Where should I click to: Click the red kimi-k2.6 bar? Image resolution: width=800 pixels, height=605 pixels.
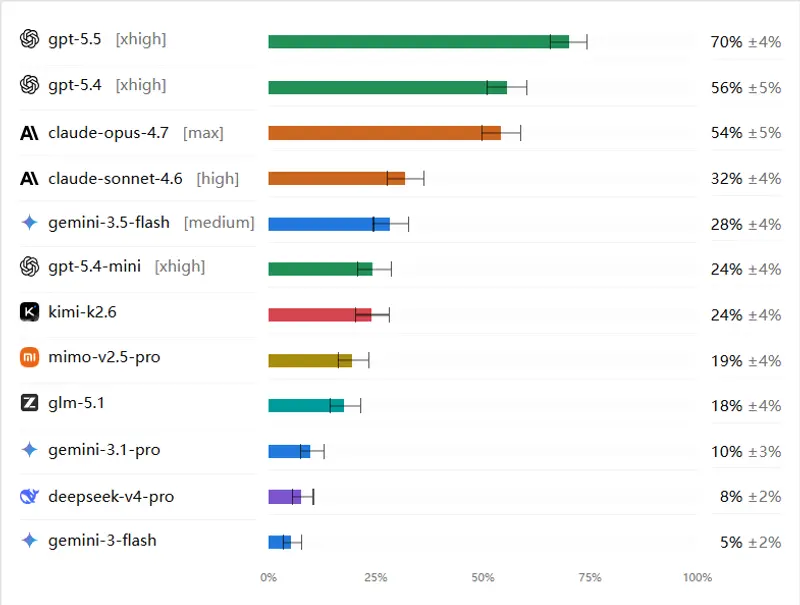click(x=319, y=315)
